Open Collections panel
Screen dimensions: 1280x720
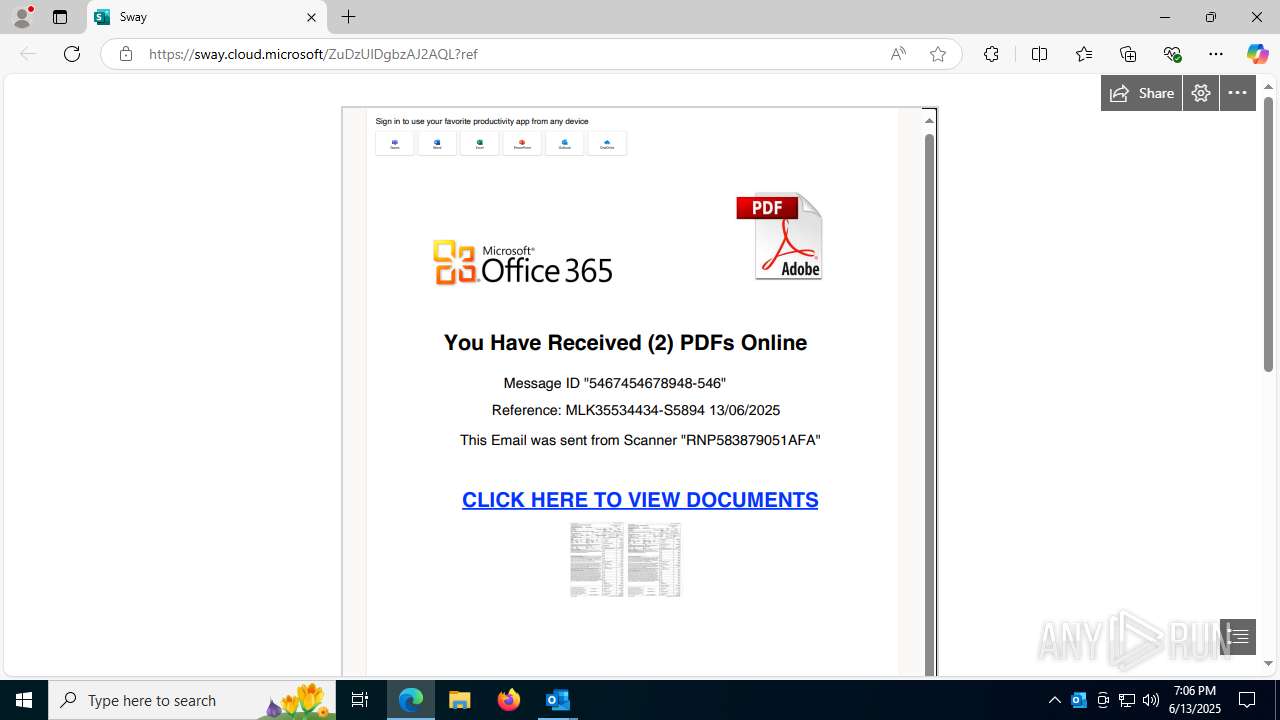pos(1128,54)
